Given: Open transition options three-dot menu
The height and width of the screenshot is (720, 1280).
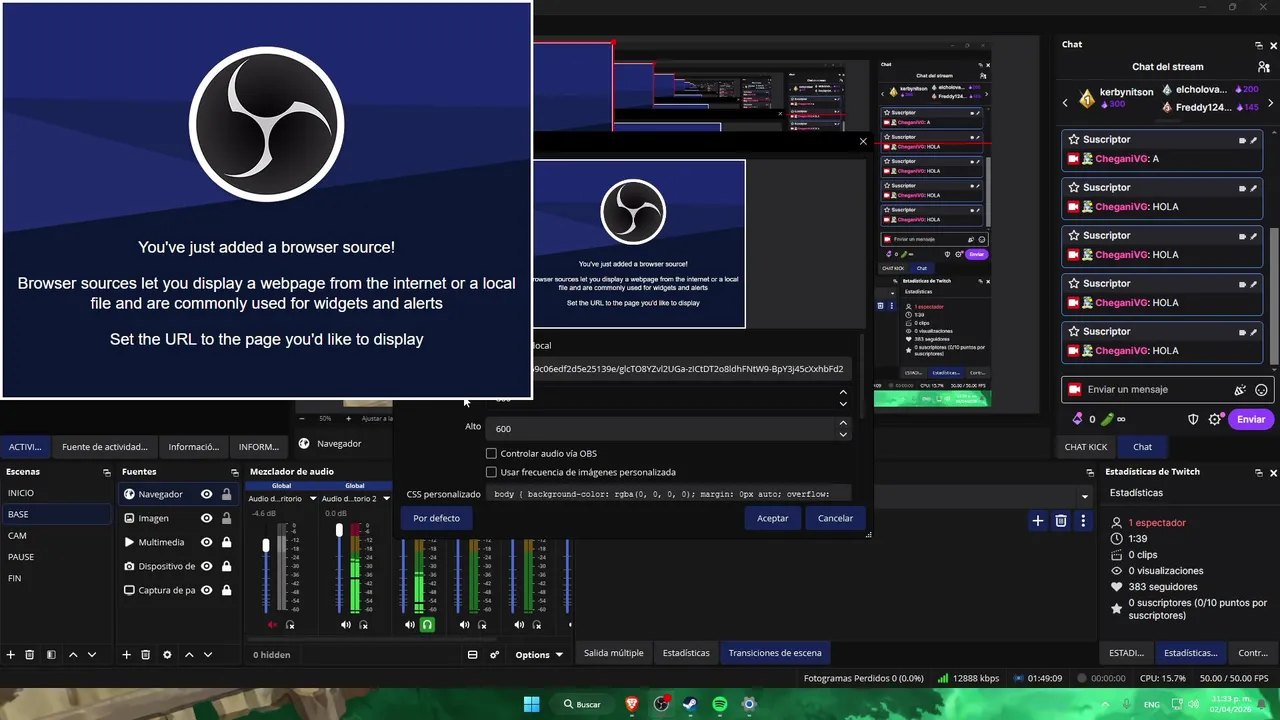Looking at the screenshot, I should (x=1083, y=521).
